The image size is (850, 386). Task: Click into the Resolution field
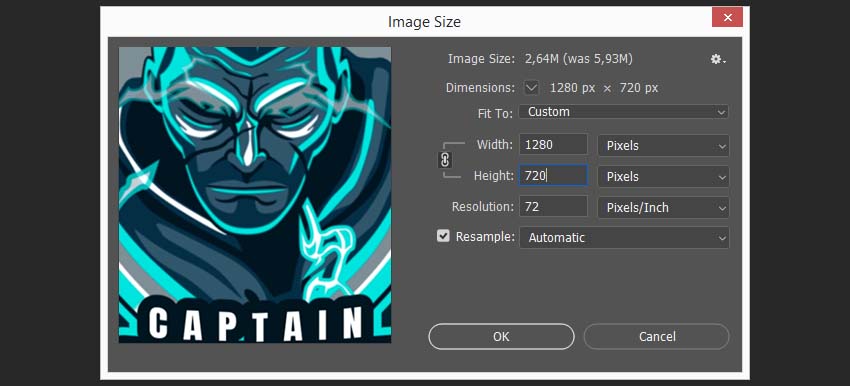click(x=553, y=207)
